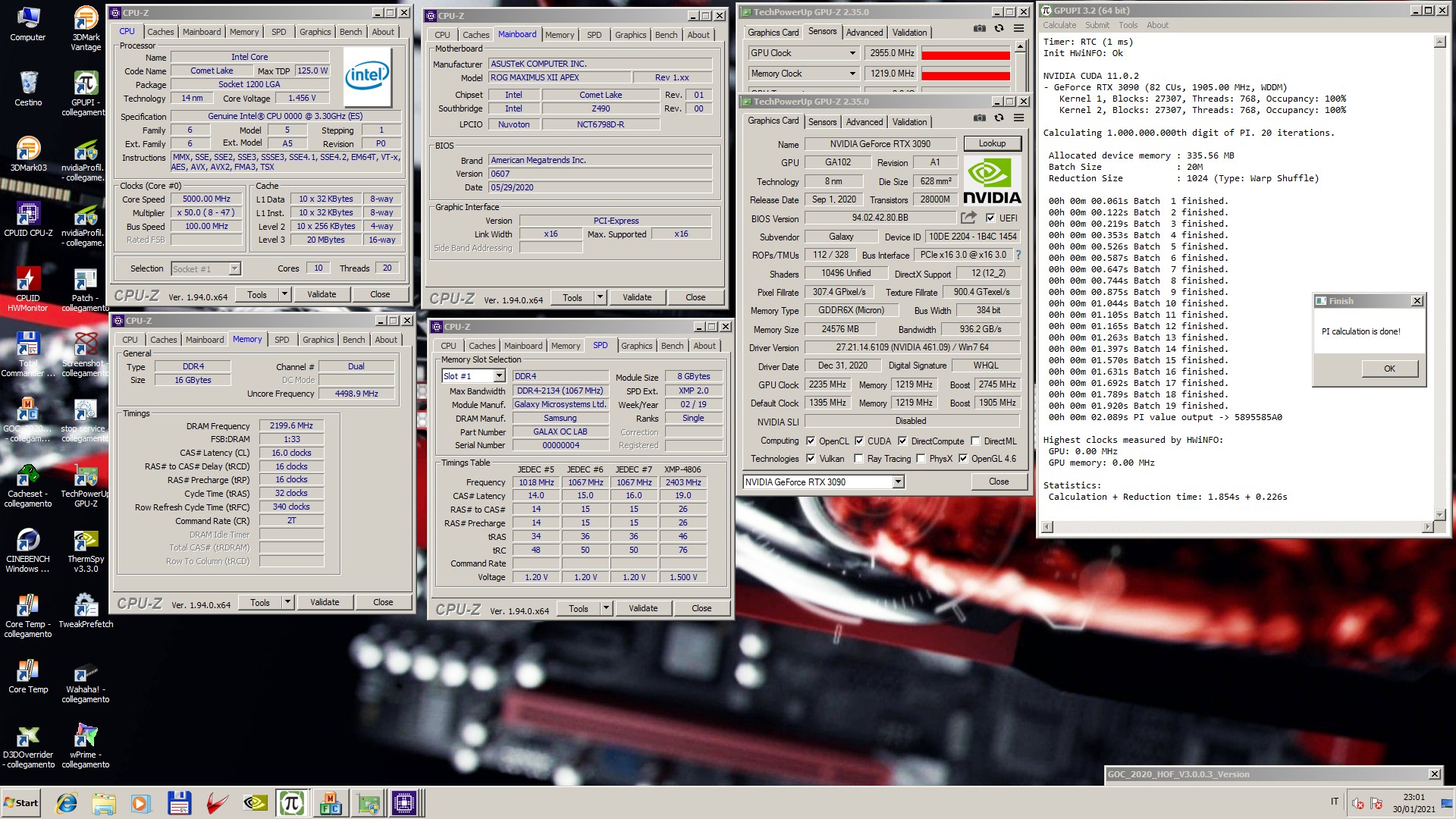Open the TweakPrefetch desktop icon
Viewport: 1456px width, 819px height.
86,610
